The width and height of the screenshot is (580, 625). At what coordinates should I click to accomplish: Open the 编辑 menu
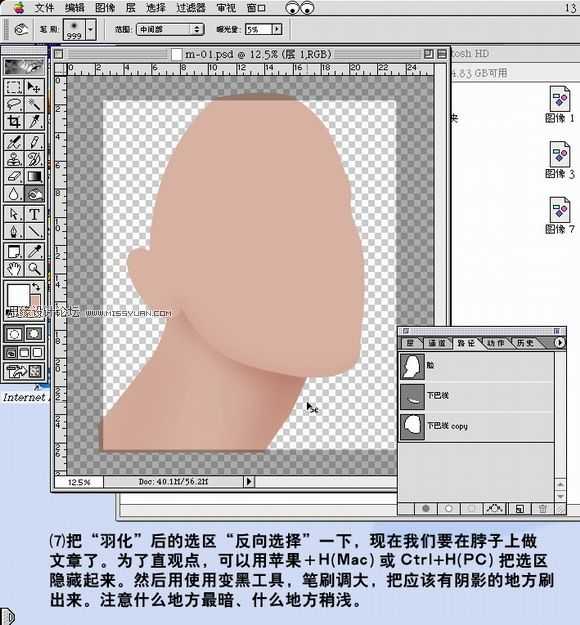click(75, 8)
